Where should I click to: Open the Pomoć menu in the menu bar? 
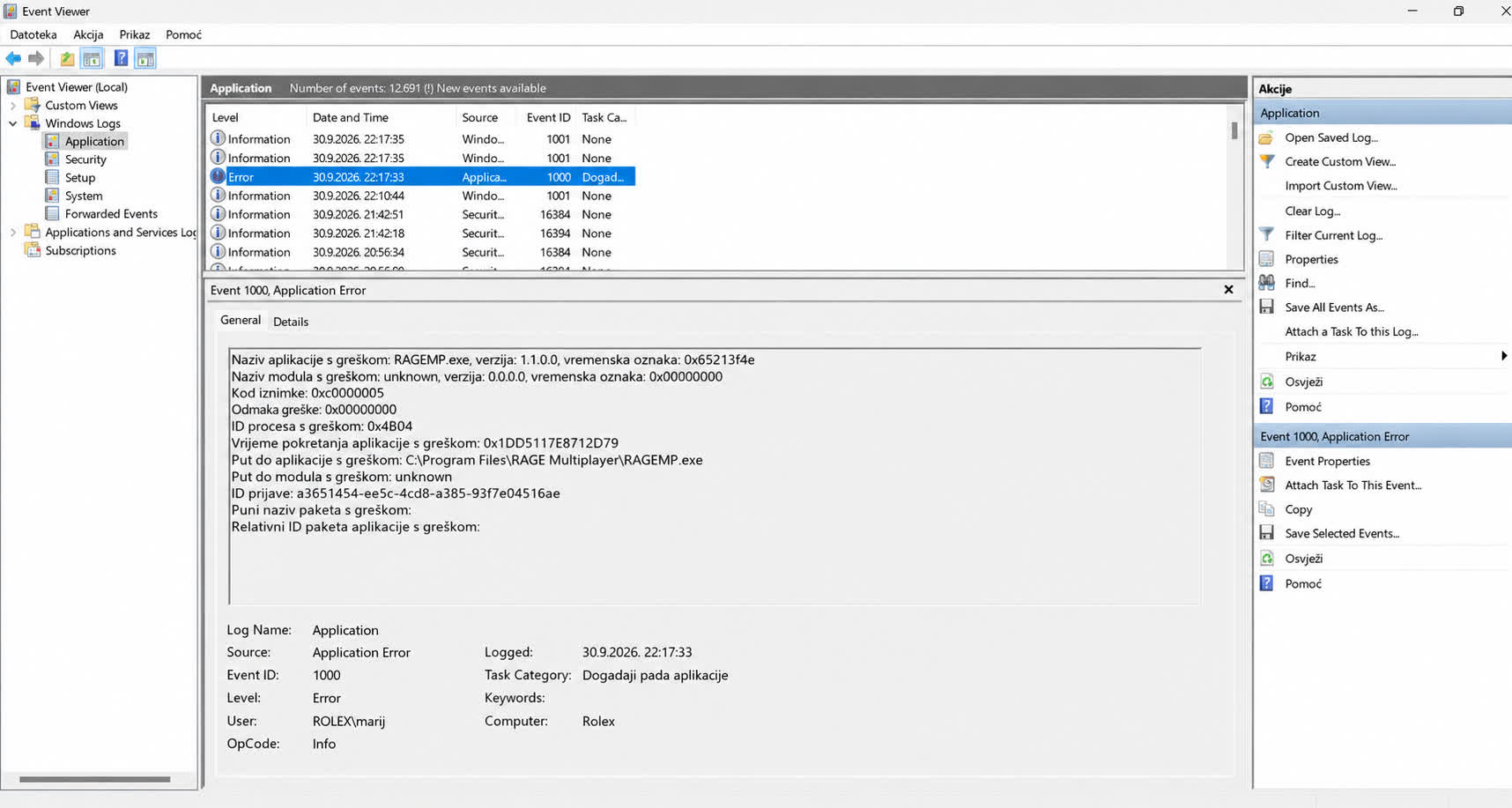pyautogui.click(x=183, y=34)
